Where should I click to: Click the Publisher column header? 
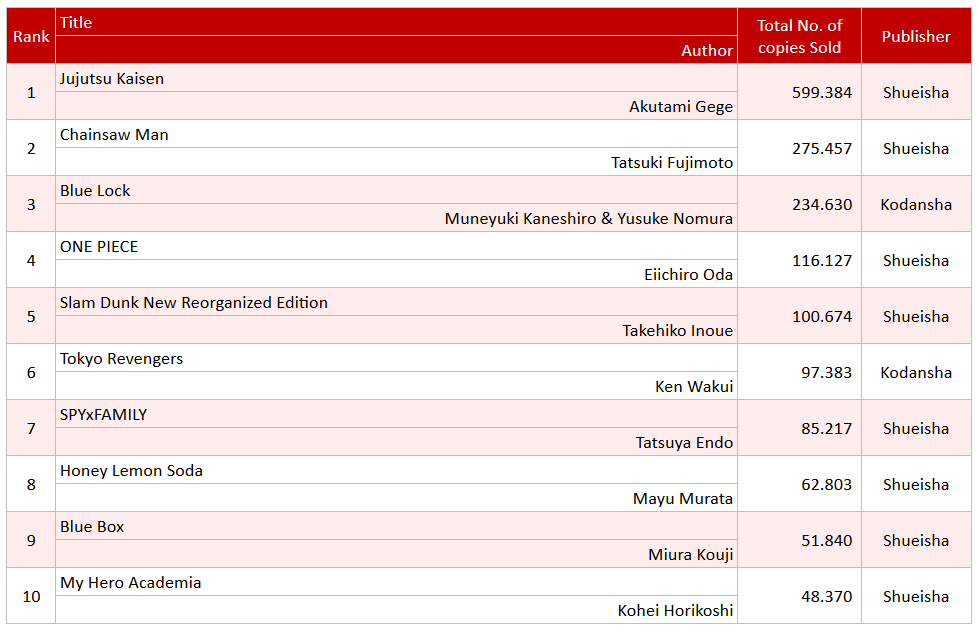click(x=916, y=36)
